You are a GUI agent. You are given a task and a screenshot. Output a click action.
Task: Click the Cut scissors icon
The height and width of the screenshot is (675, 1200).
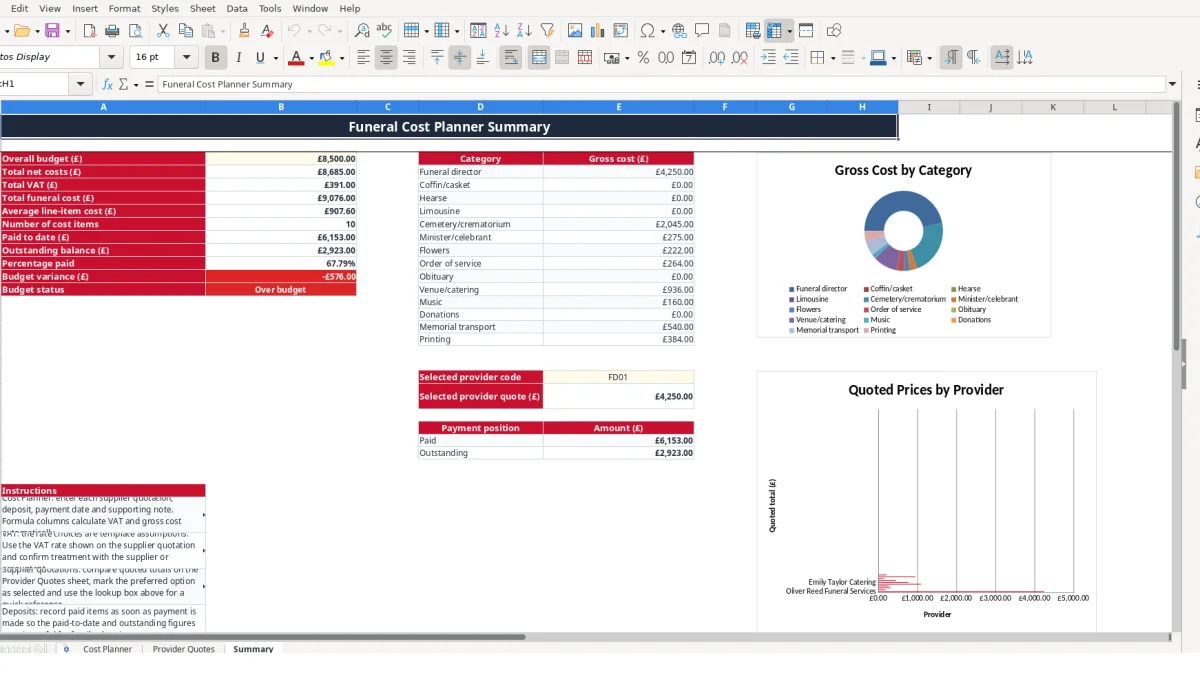(x=163, y=31)
